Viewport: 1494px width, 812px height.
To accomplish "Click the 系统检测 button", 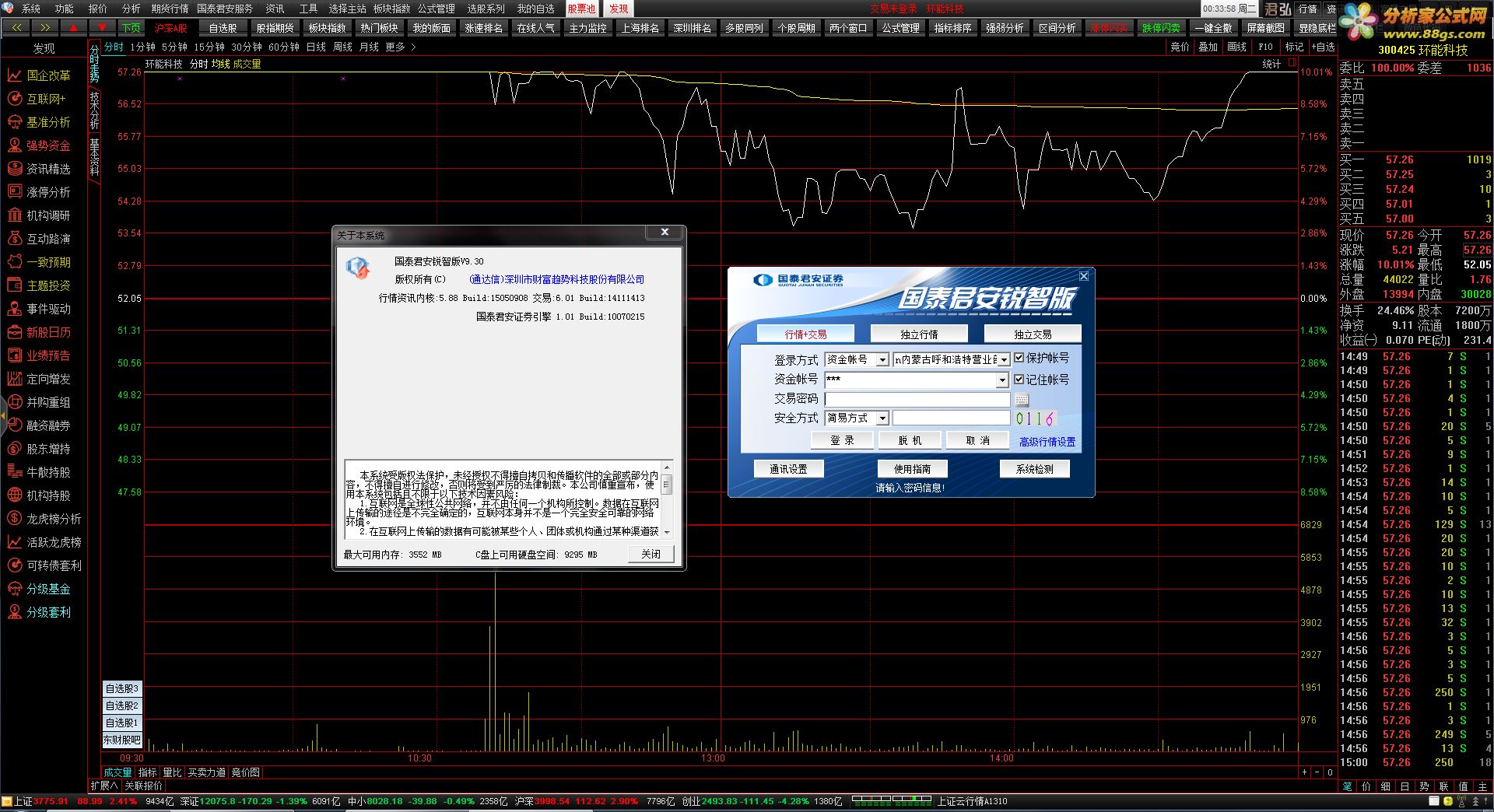I will (1034, 469).
